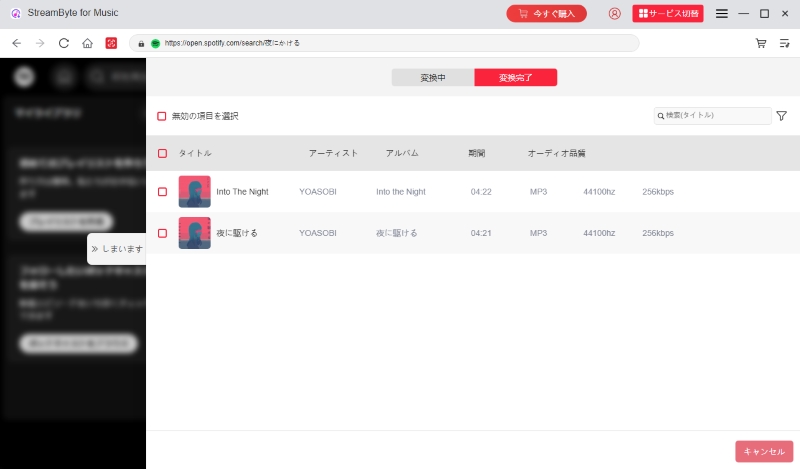The image size is (800, 469).
Task: Tick the 無効の項目を選択 checkbox
Action: [x=162, y=116]
